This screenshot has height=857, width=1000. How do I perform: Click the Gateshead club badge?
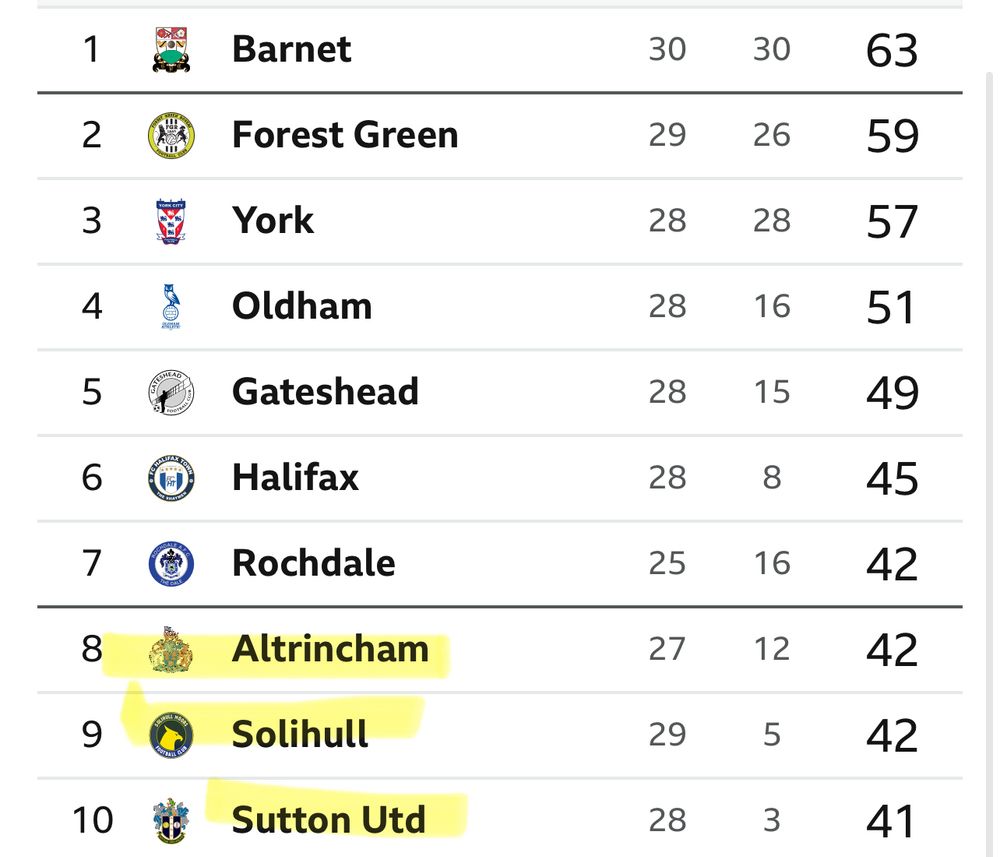click(x=171, y=392)
